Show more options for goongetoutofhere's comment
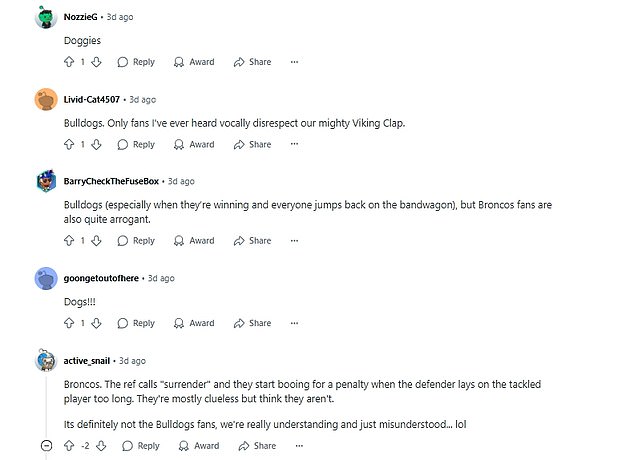This screenshot has height=460, width=634. (x=294, y=323)
